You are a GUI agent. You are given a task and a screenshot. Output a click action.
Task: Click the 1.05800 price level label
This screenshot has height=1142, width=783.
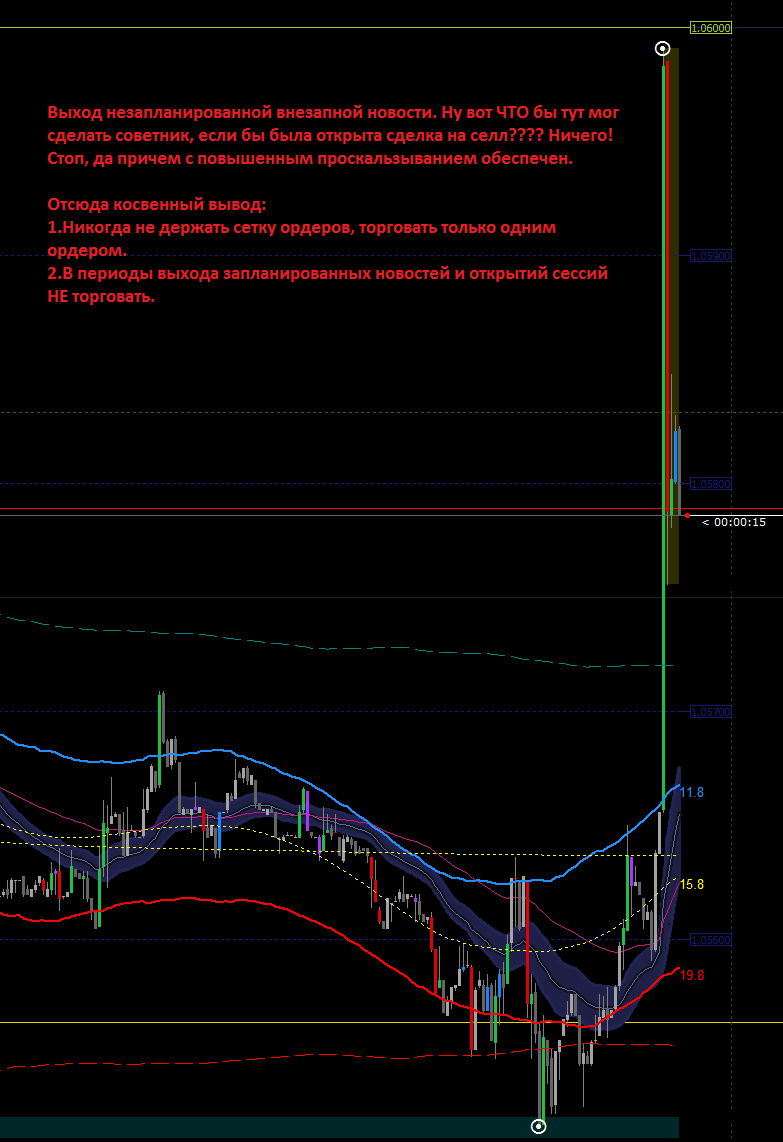pyautogui.click(x=711, y=484)
